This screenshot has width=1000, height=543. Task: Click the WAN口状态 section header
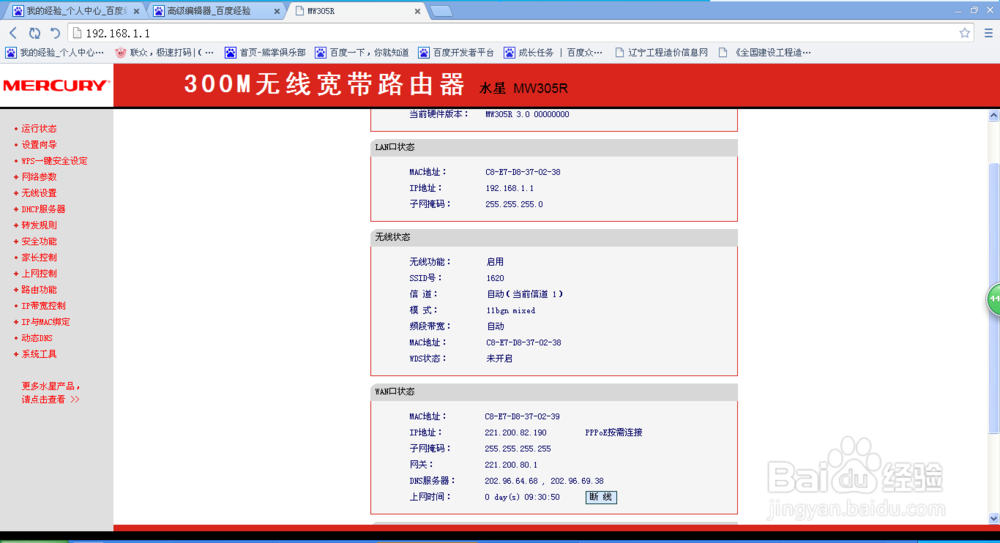pos(554,392)
